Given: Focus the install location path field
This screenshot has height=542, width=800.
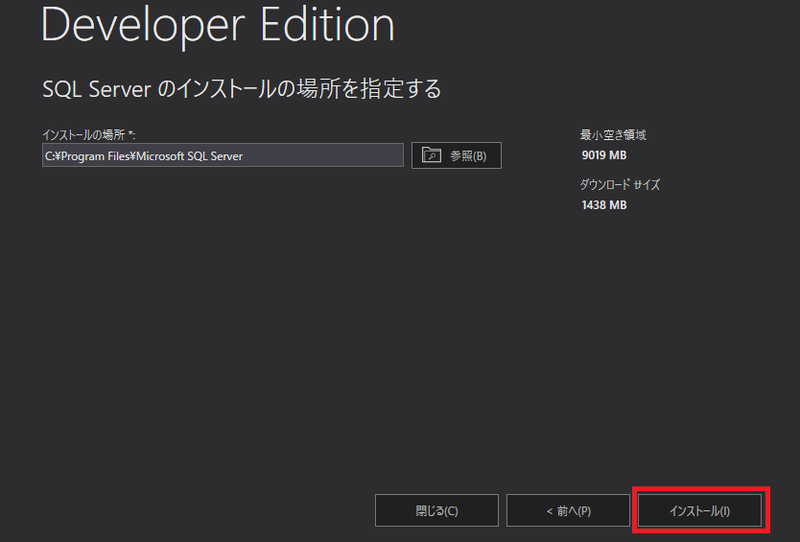Looking at the screenshot, I should tap(222, 155).
